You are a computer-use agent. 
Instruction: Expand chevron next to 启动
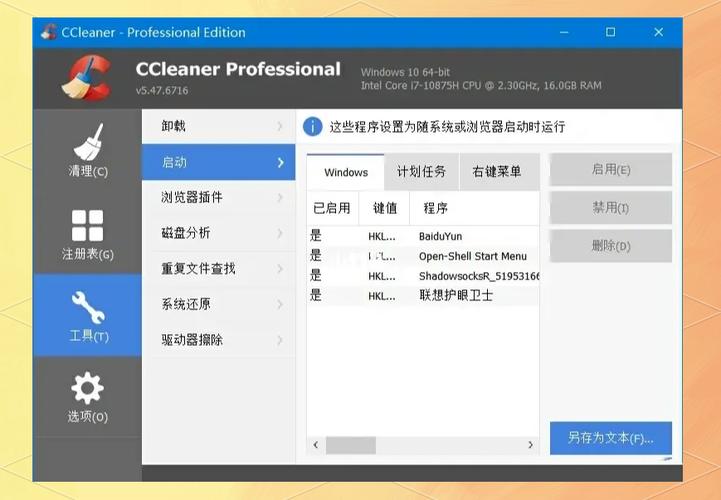[280, 162]
